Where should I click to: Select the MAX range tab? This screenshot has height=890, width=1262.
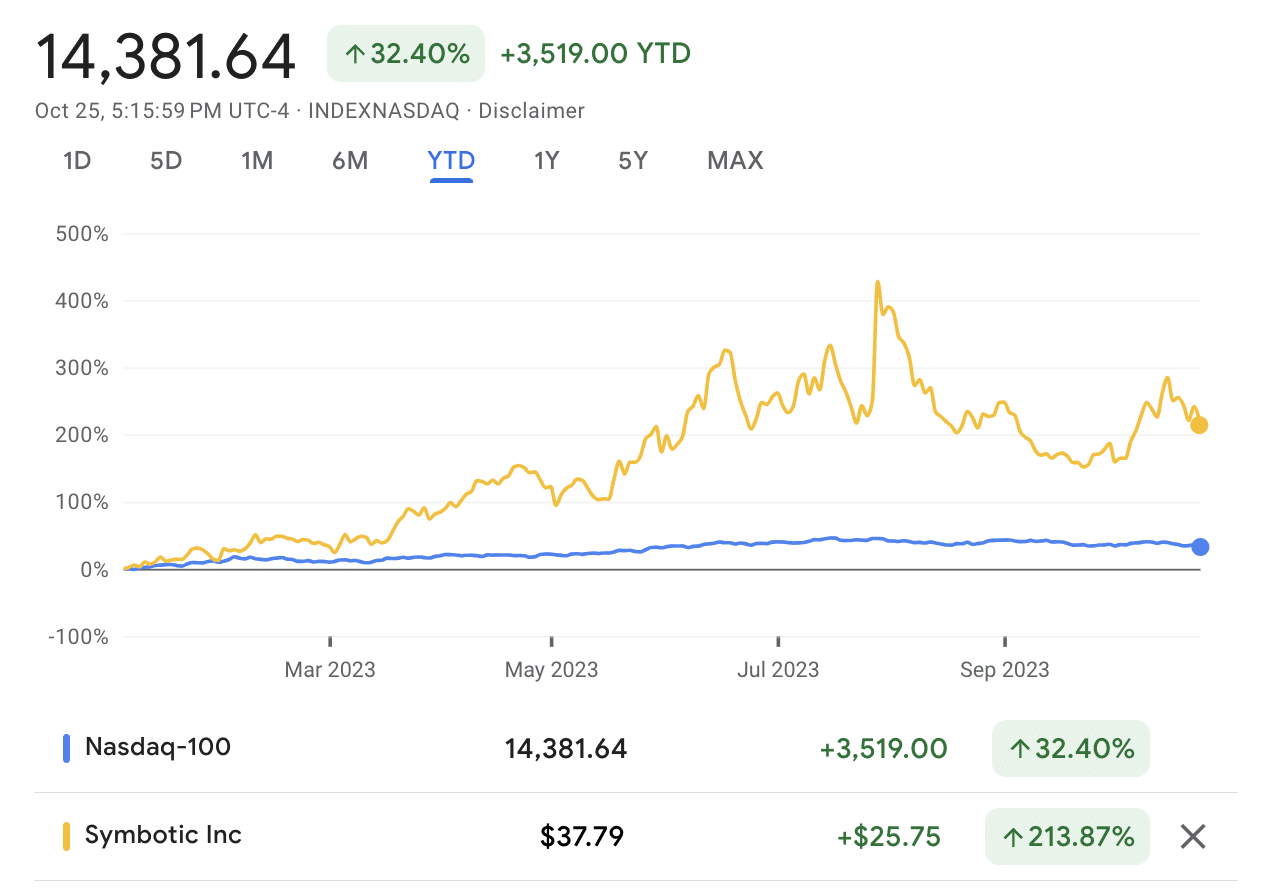click(735, 160)
